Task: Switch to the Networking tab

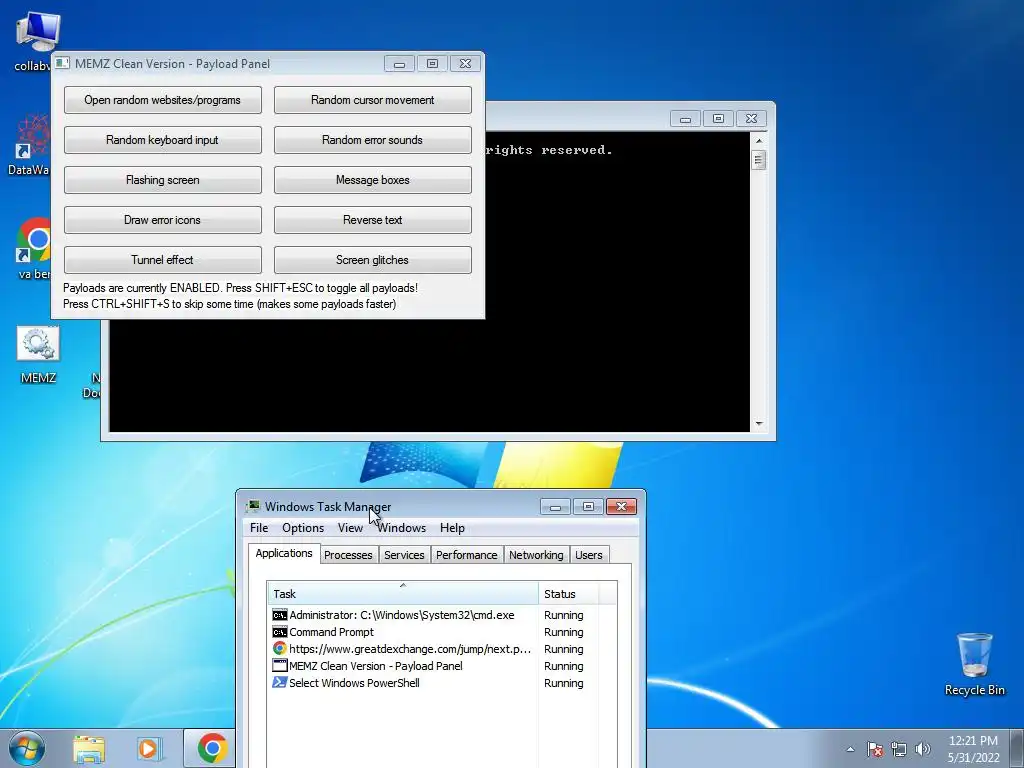Action: point(536,554)
